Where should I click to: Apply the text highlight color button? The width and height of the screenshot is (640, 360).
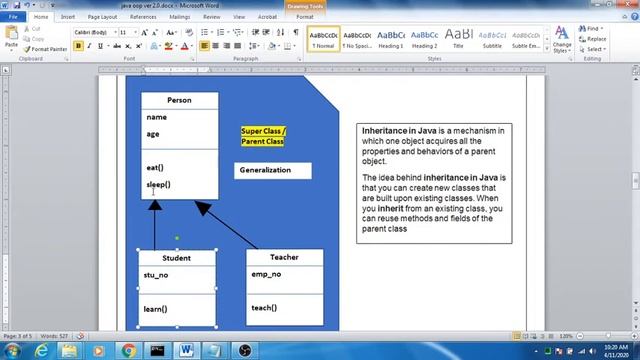(169, 46)
